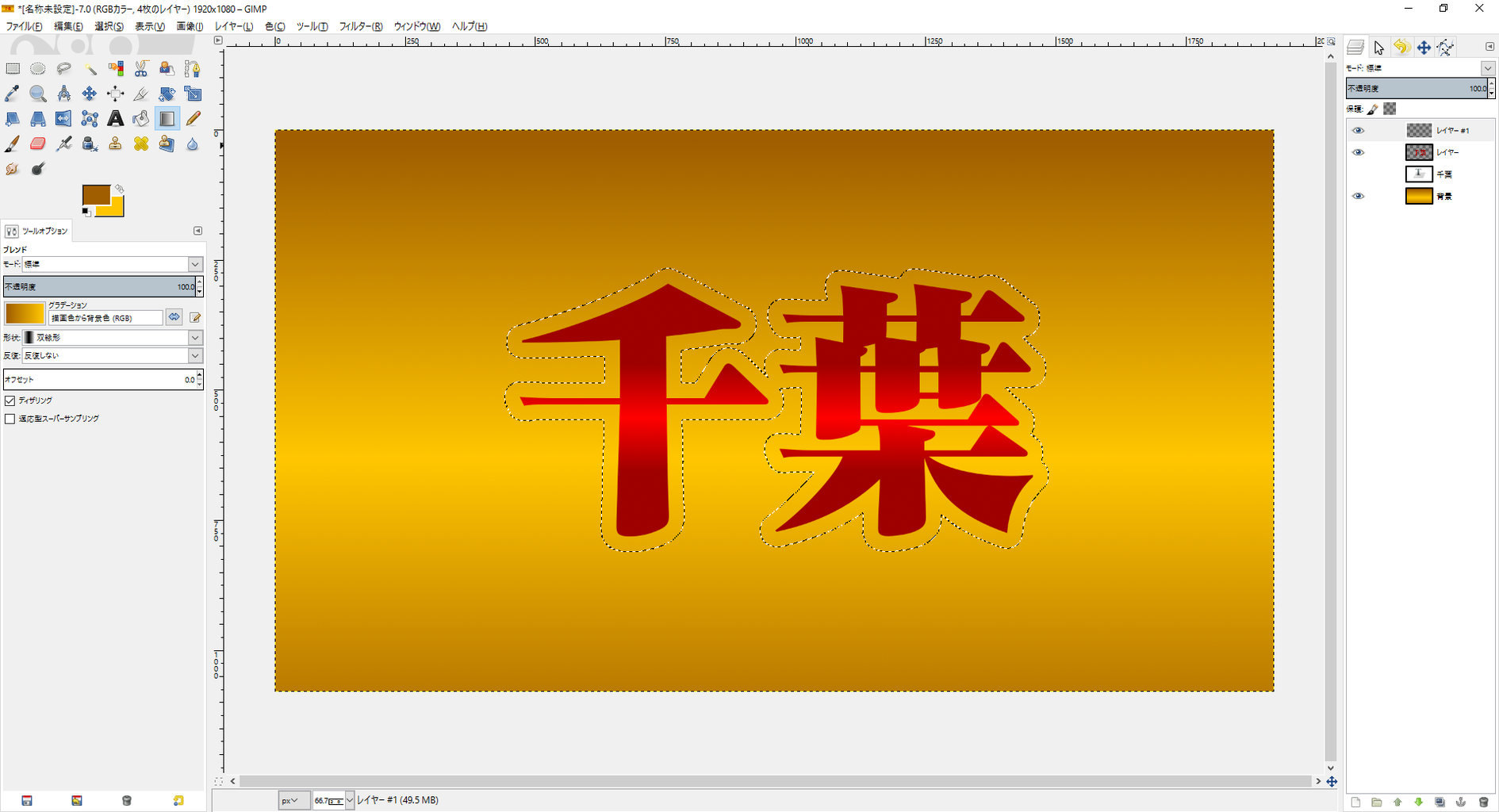
Task: Select the Ink tool
Action: coord(90,144)
